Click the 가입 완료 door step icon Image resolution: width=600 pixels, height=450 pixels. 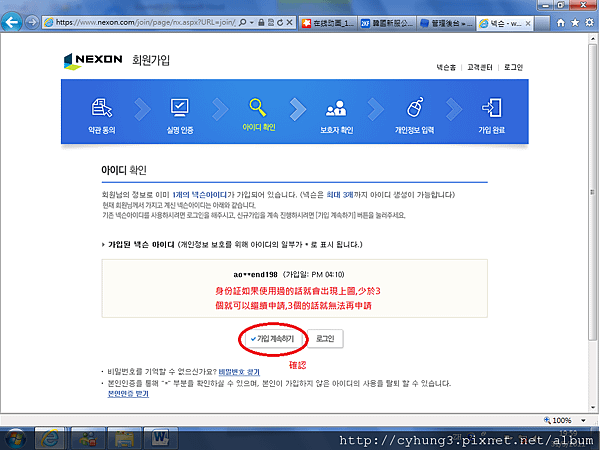point(492,108)
